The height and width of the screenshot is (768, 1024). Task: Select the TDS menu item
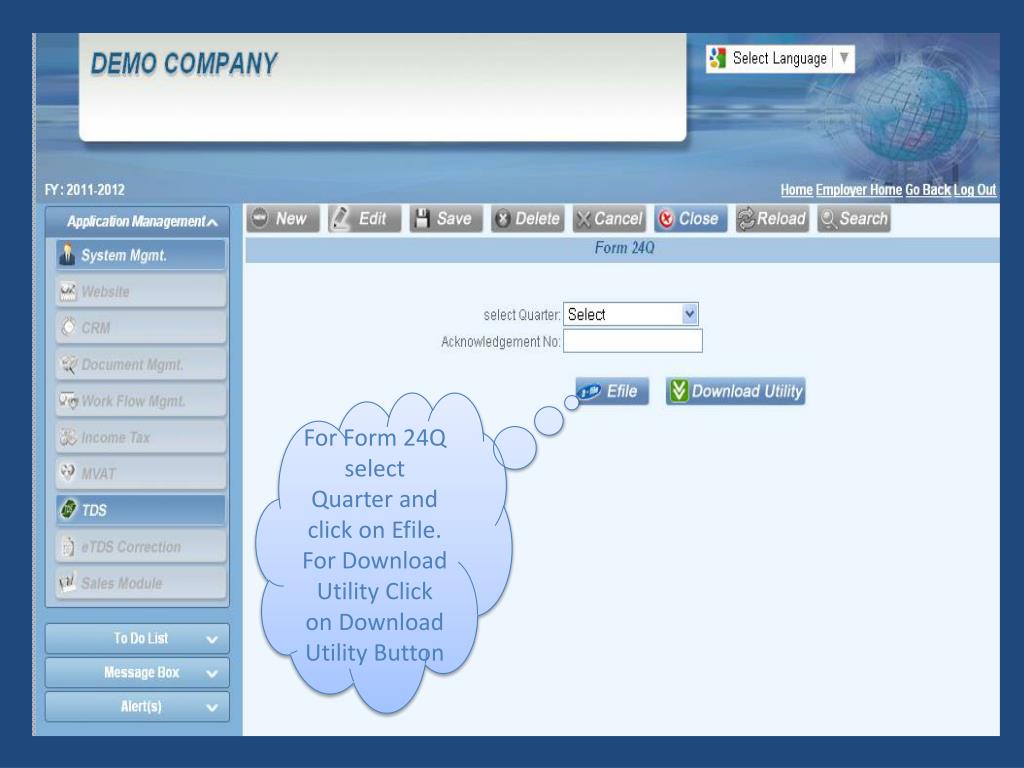tap(141, 510)
